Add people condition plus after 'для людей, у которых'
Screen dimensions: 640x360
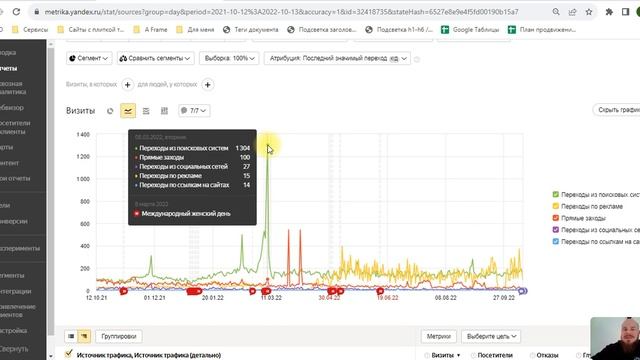pyautogui.click(x=207, y=84)
